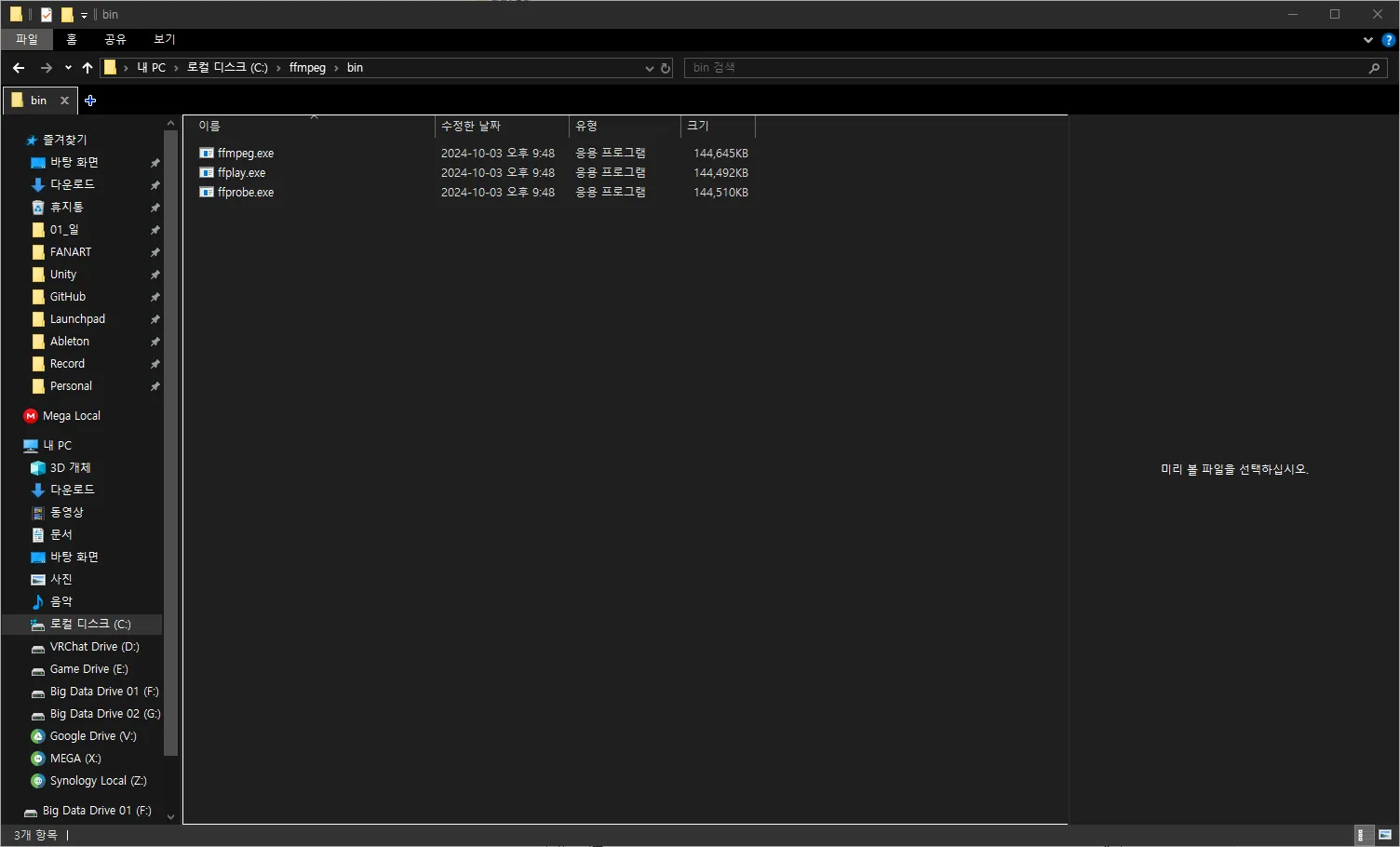Click navigation pane scrollbar down arrow
This screenshot has height=847, width=1400.
pos(170,816)
